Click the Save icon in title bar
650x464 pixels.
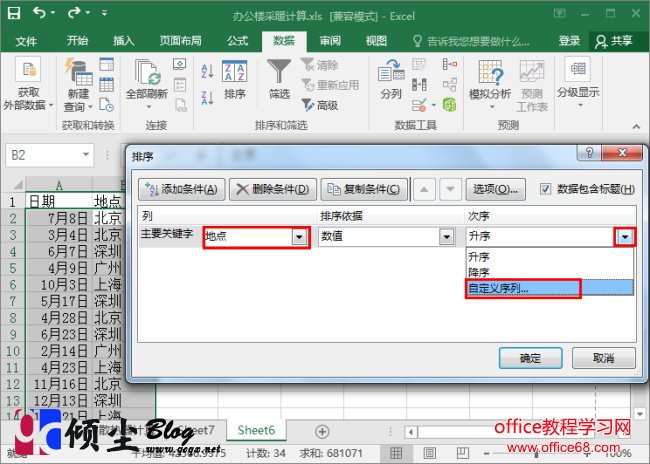click(14, 13)
